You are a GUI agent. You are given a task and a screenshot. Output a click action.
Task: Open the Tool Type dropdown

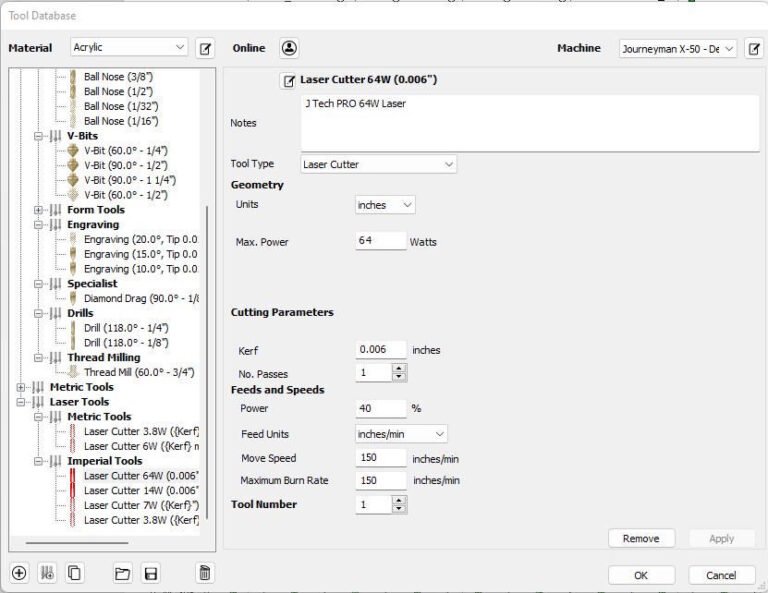click(x=378, y=163)
